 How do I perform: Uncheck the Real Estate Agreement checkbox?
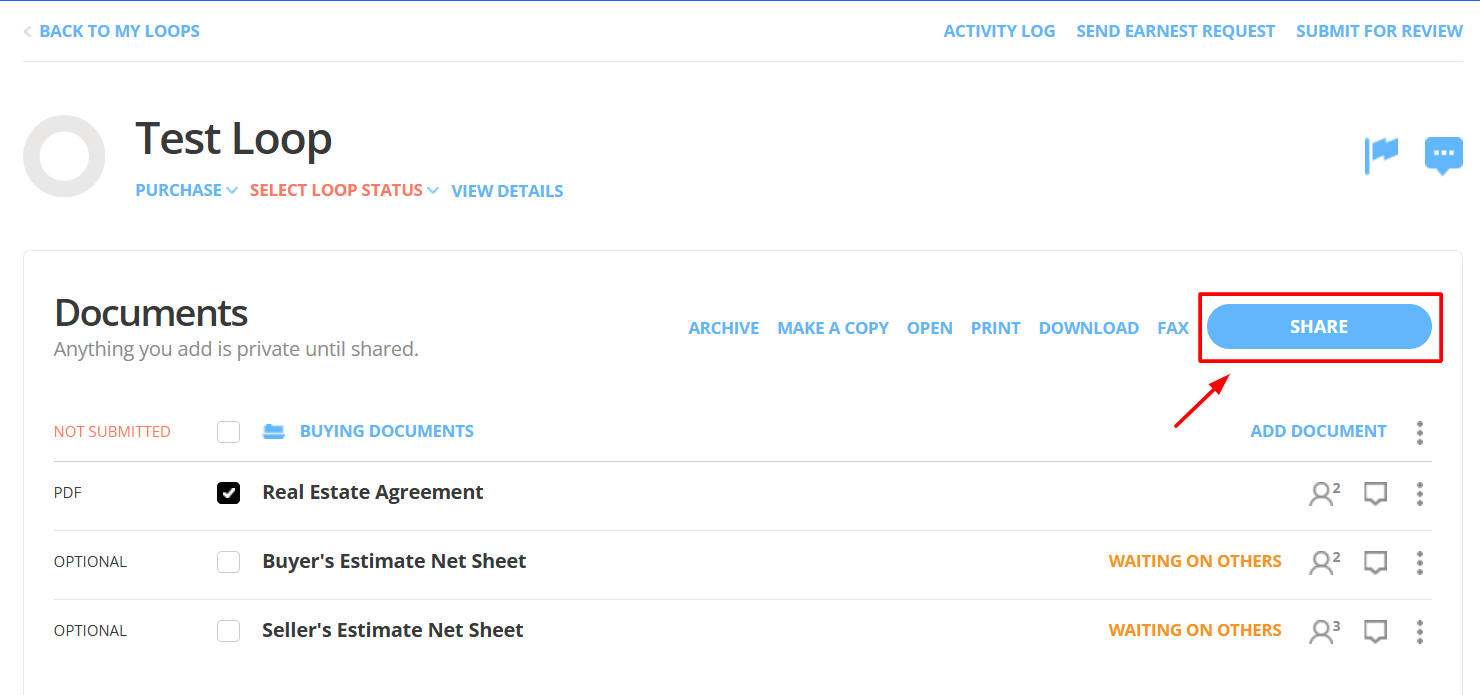click(229, 493)
